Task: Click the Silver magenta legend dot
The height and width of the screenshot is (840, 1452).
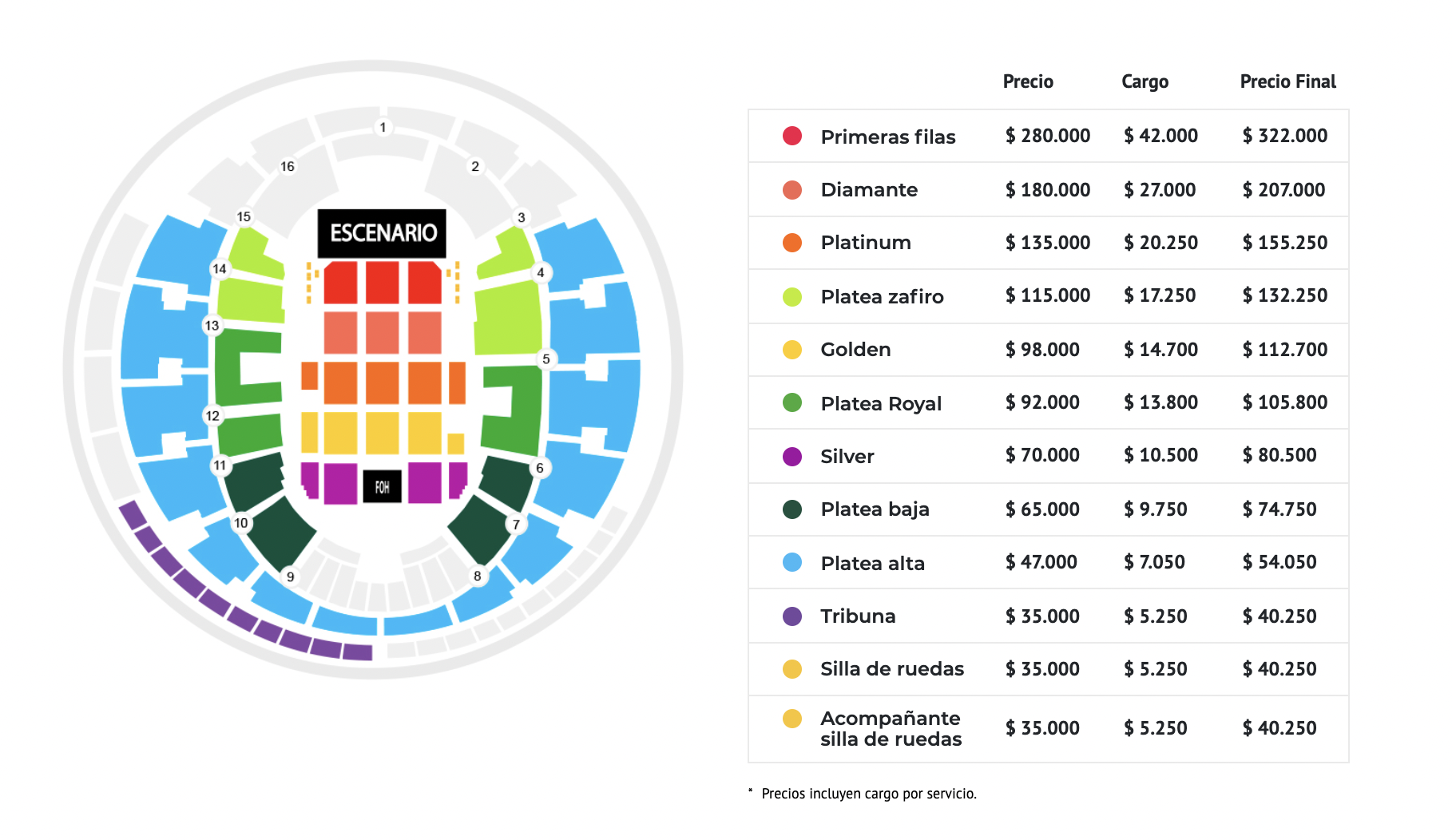Action: point(791,457)
